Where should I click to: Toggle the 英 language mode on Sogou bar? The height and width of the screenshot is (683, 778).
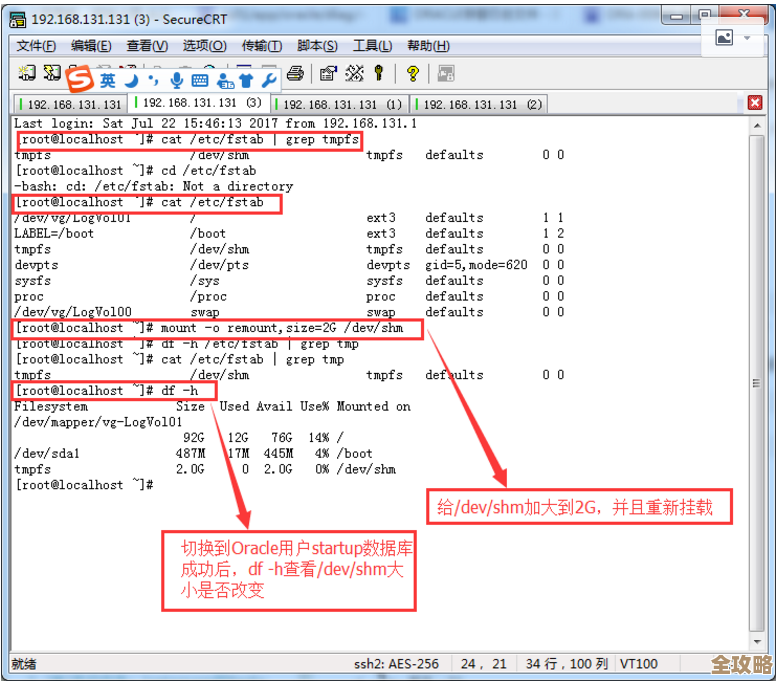pyautogui.click(x=107, y=80)
